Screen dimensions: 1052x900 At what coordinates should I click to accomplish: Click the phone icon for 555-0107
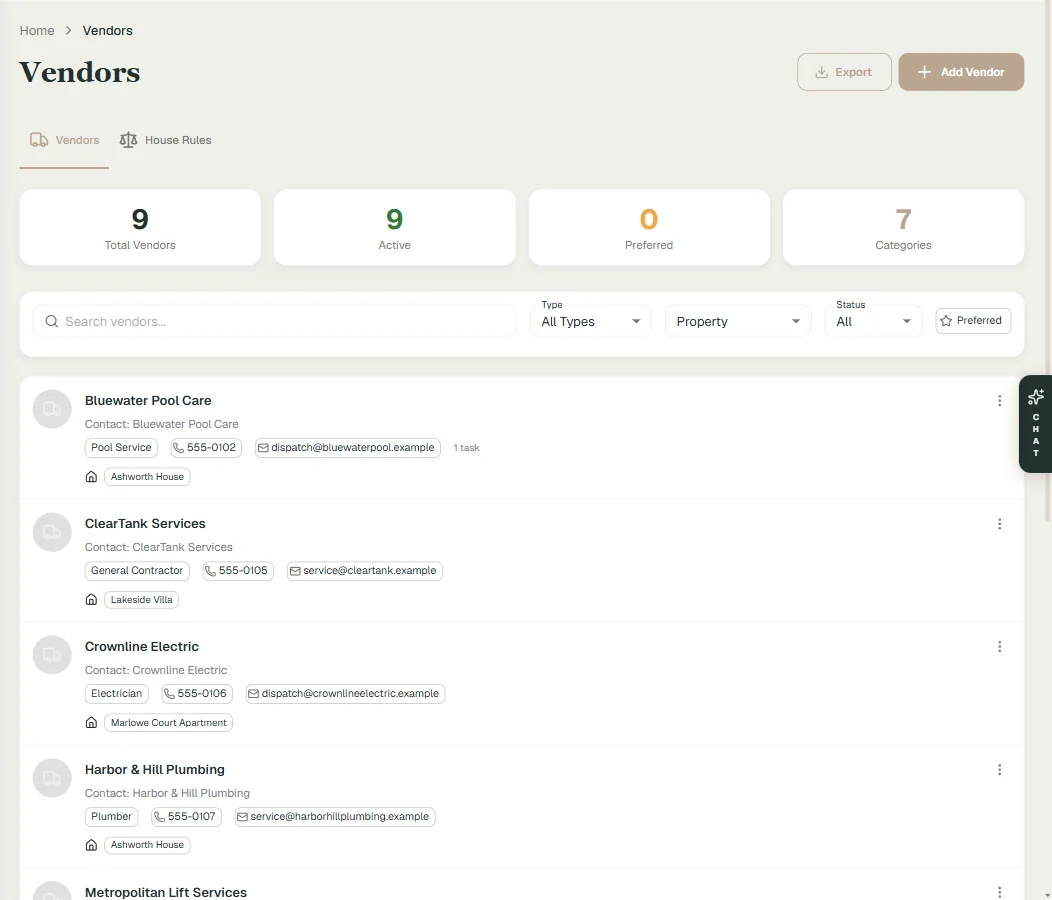159,817
